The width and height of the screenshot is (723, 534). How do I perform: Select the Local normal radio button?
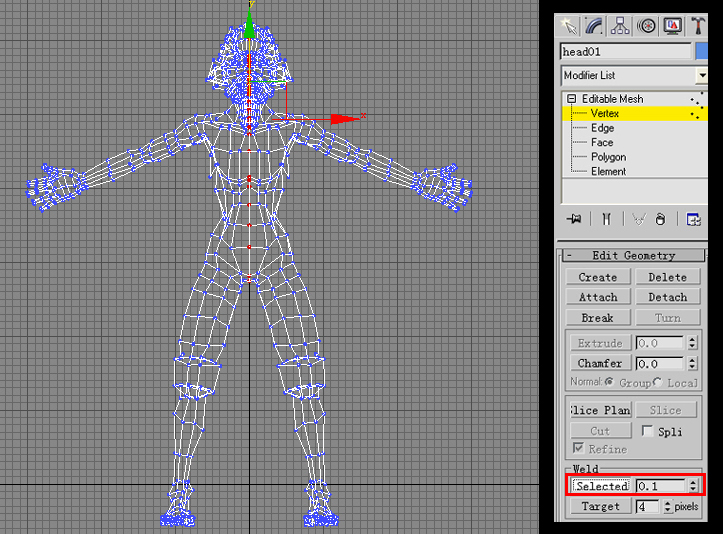(659, 383)
